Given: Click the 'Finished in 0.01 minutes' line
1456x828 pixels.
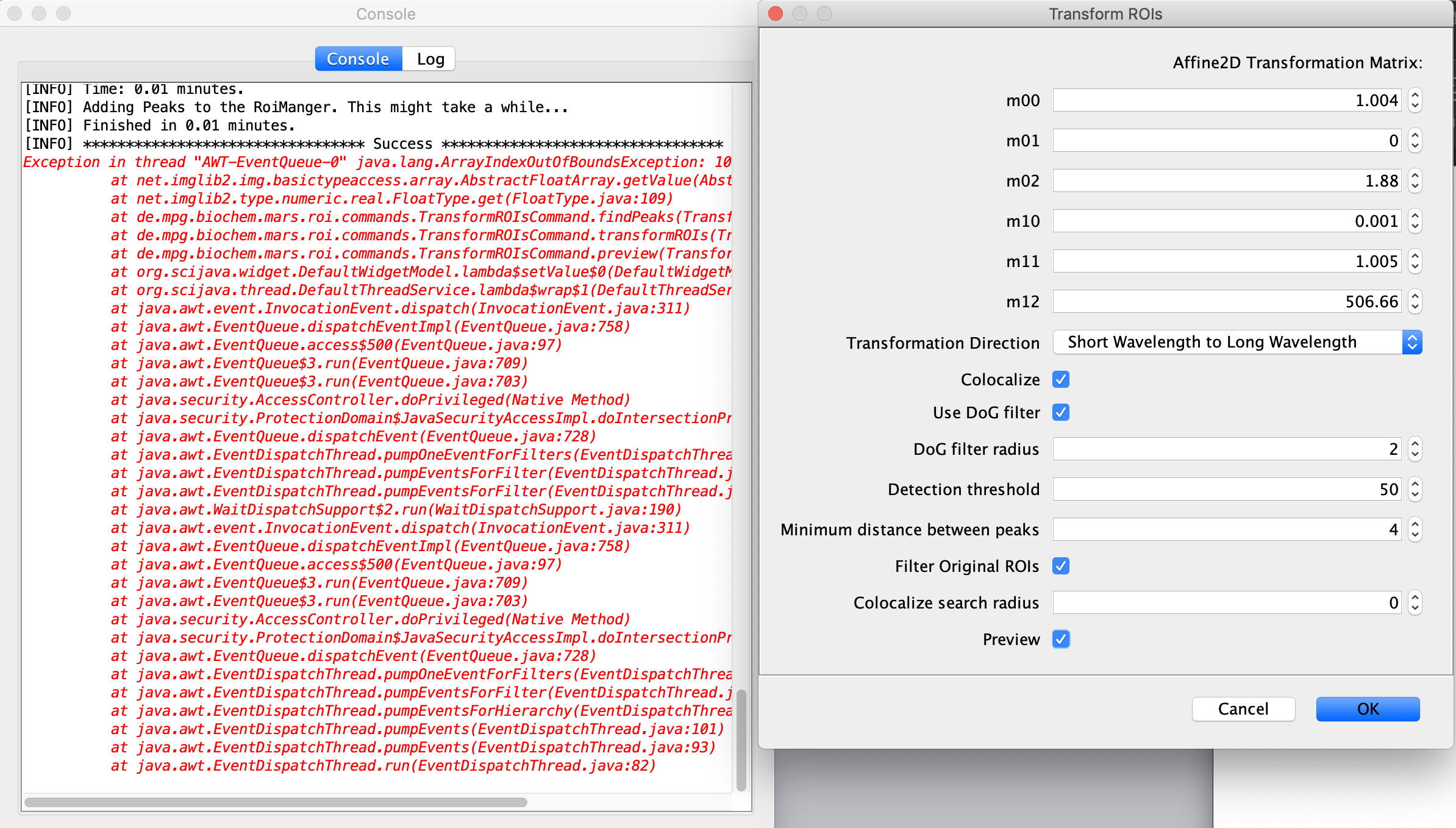Looking at the screenshot, I should click(x=160, y=126).
